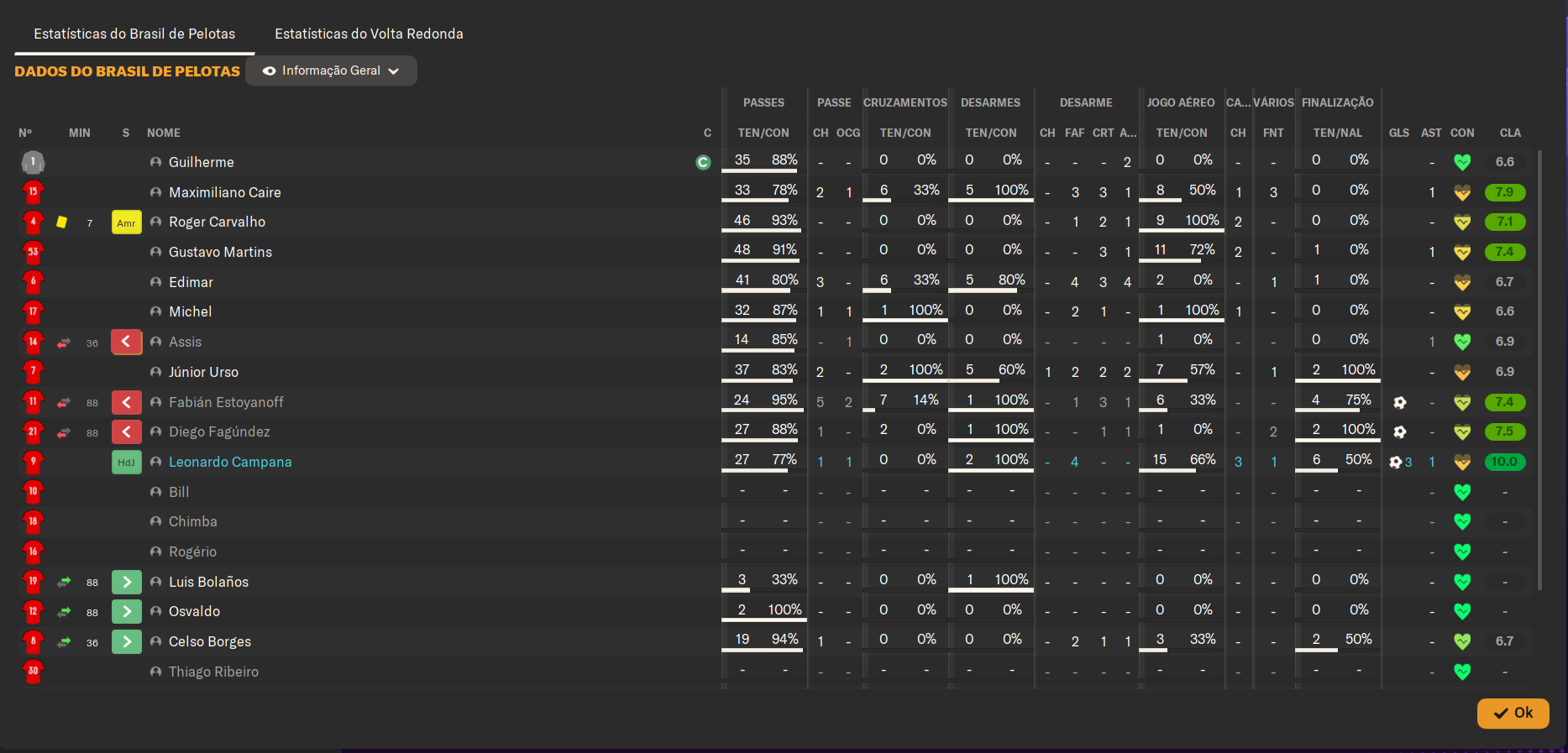
Task: Click the goals icon on Leonardo Campana row
Action: pyautogui.click(x=1396, y=463)
